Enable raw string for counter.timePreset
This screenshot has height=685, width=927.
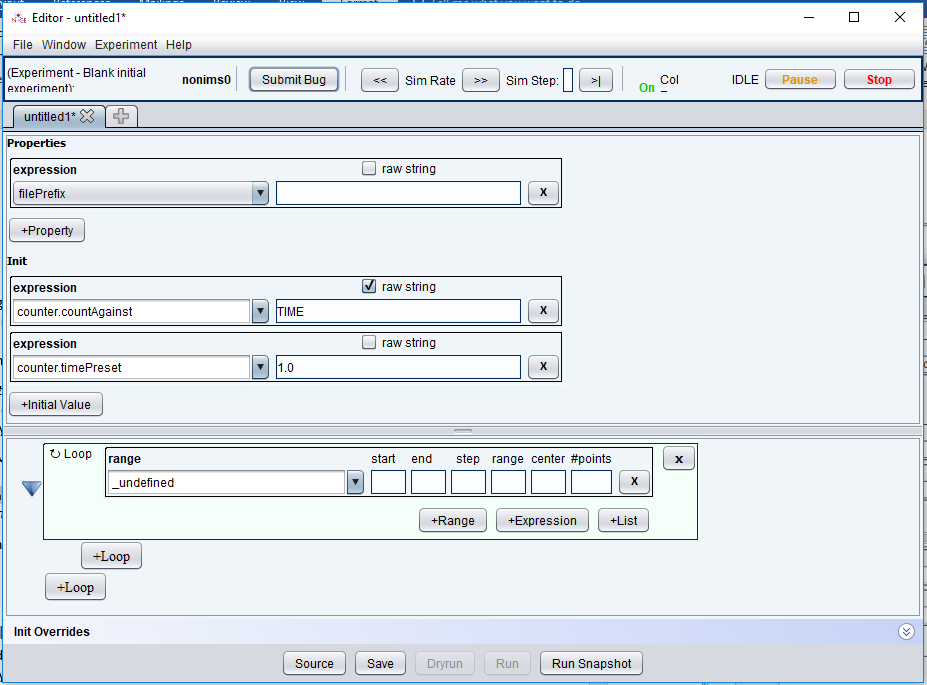(369, 343)
